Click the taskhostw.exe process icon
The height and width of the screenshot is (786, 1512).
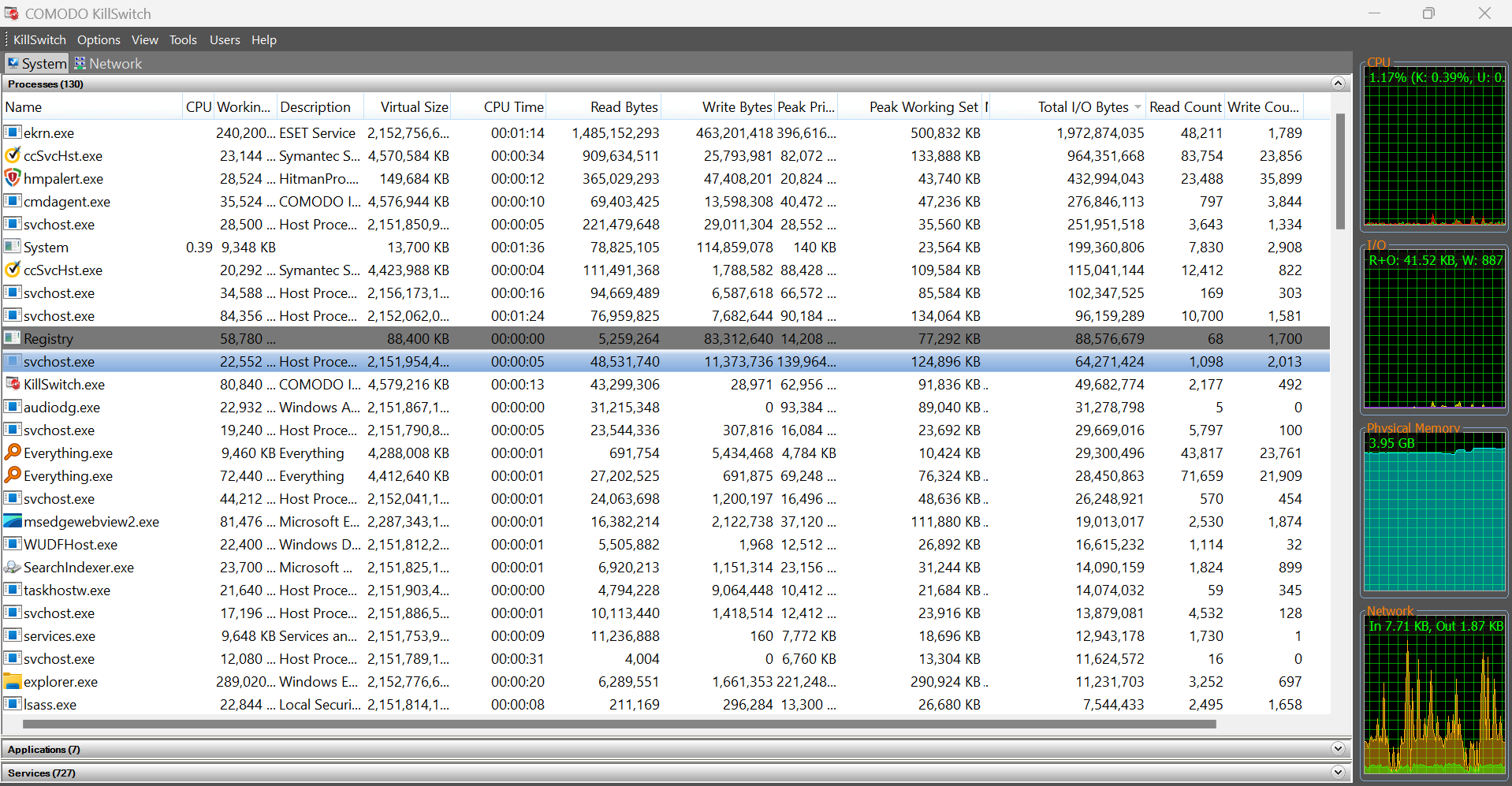12,590
